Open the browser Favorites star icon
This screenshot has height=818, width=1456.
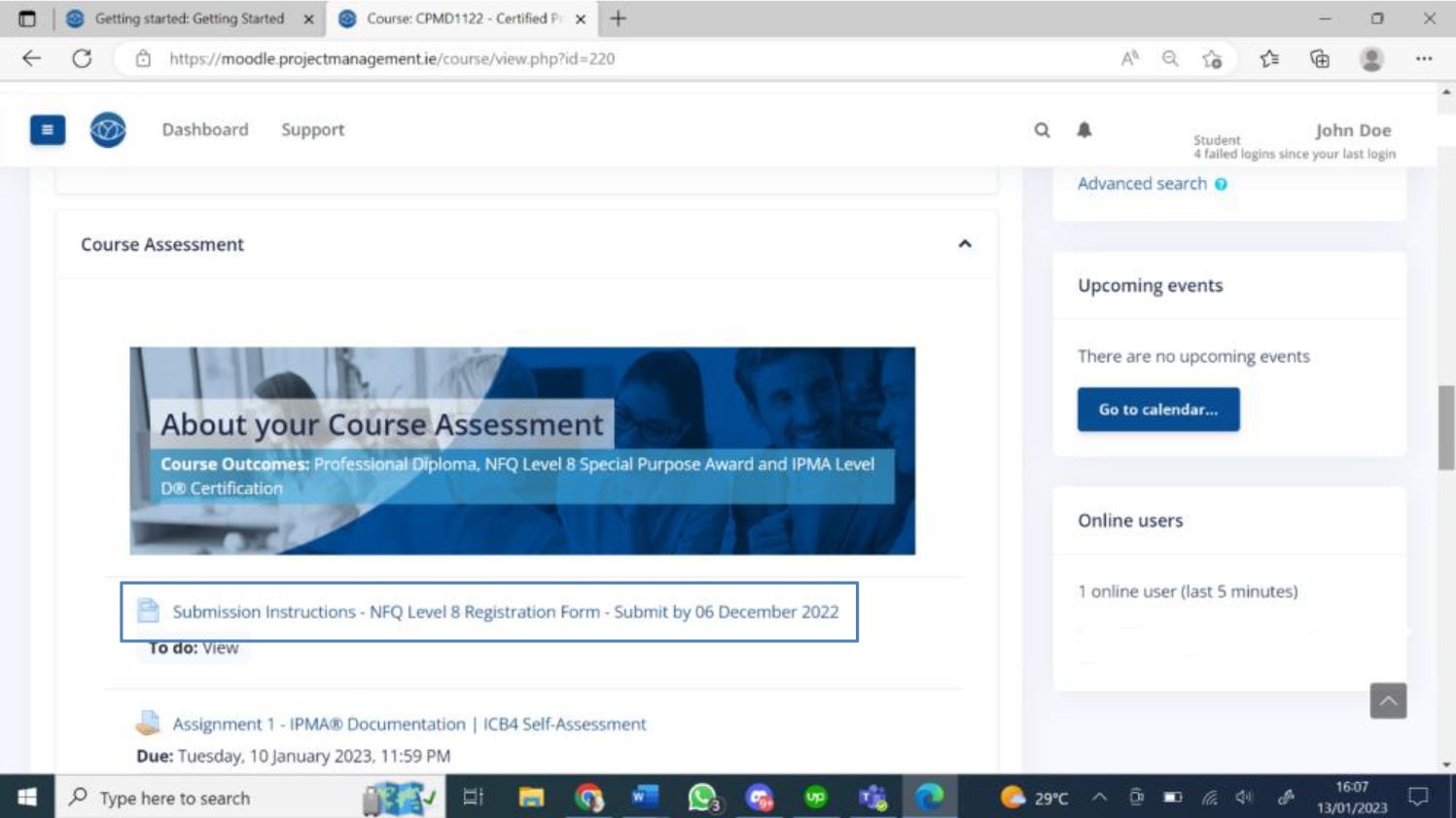tap(1269, 58)
